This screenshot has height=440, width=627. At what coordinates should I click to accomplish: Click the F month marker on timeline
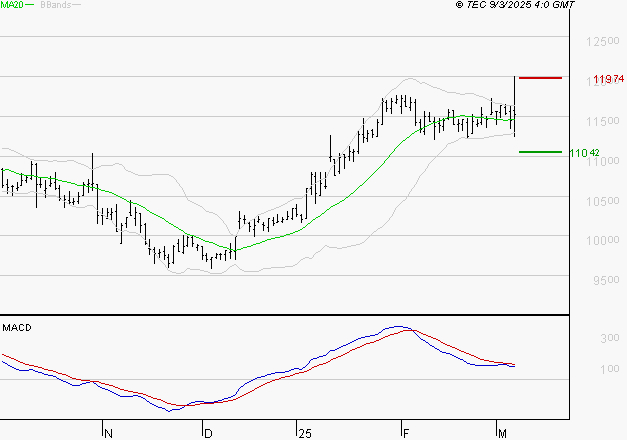[x=406, y=434]
